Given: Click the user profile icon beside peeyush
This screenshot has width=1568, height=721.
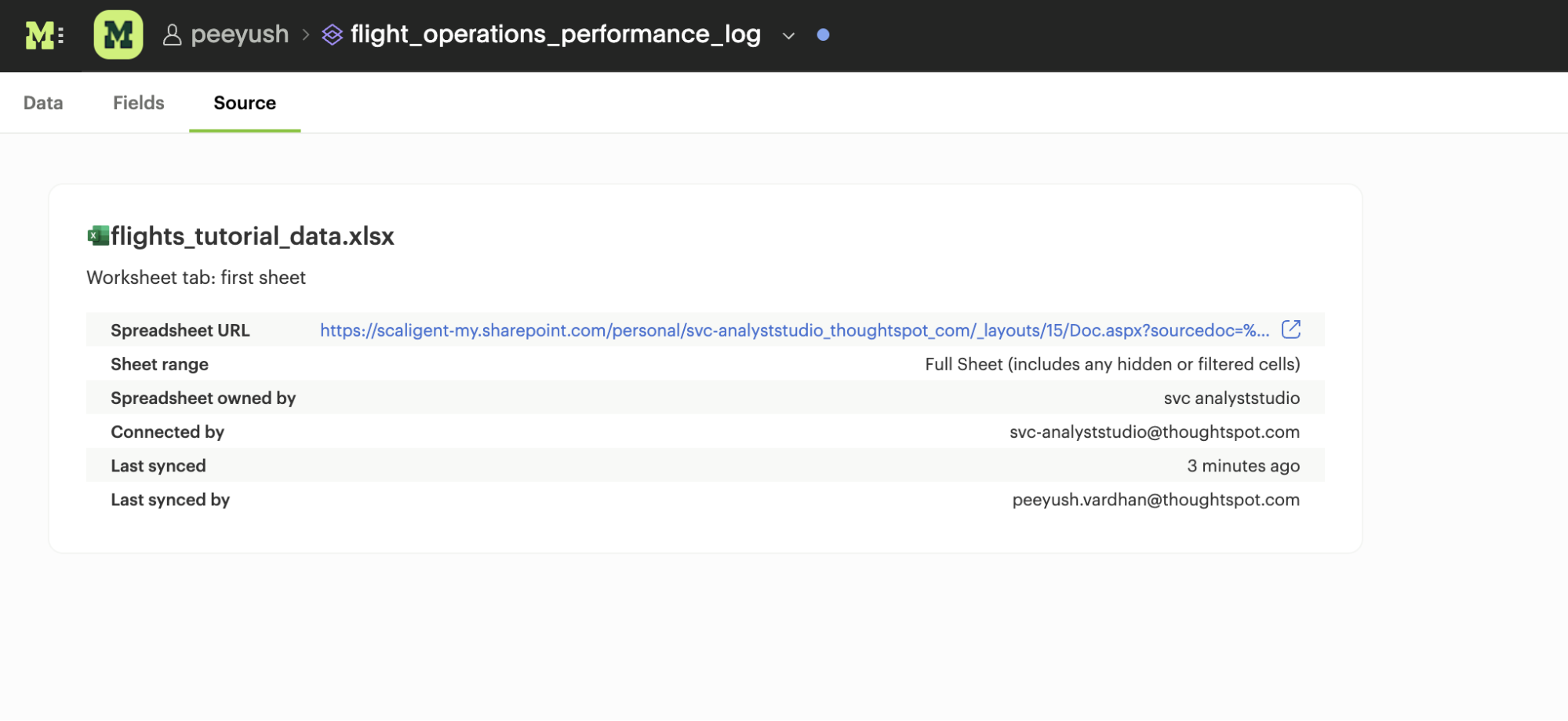Looking at the screenshot, I should click(x=172, y=35).
